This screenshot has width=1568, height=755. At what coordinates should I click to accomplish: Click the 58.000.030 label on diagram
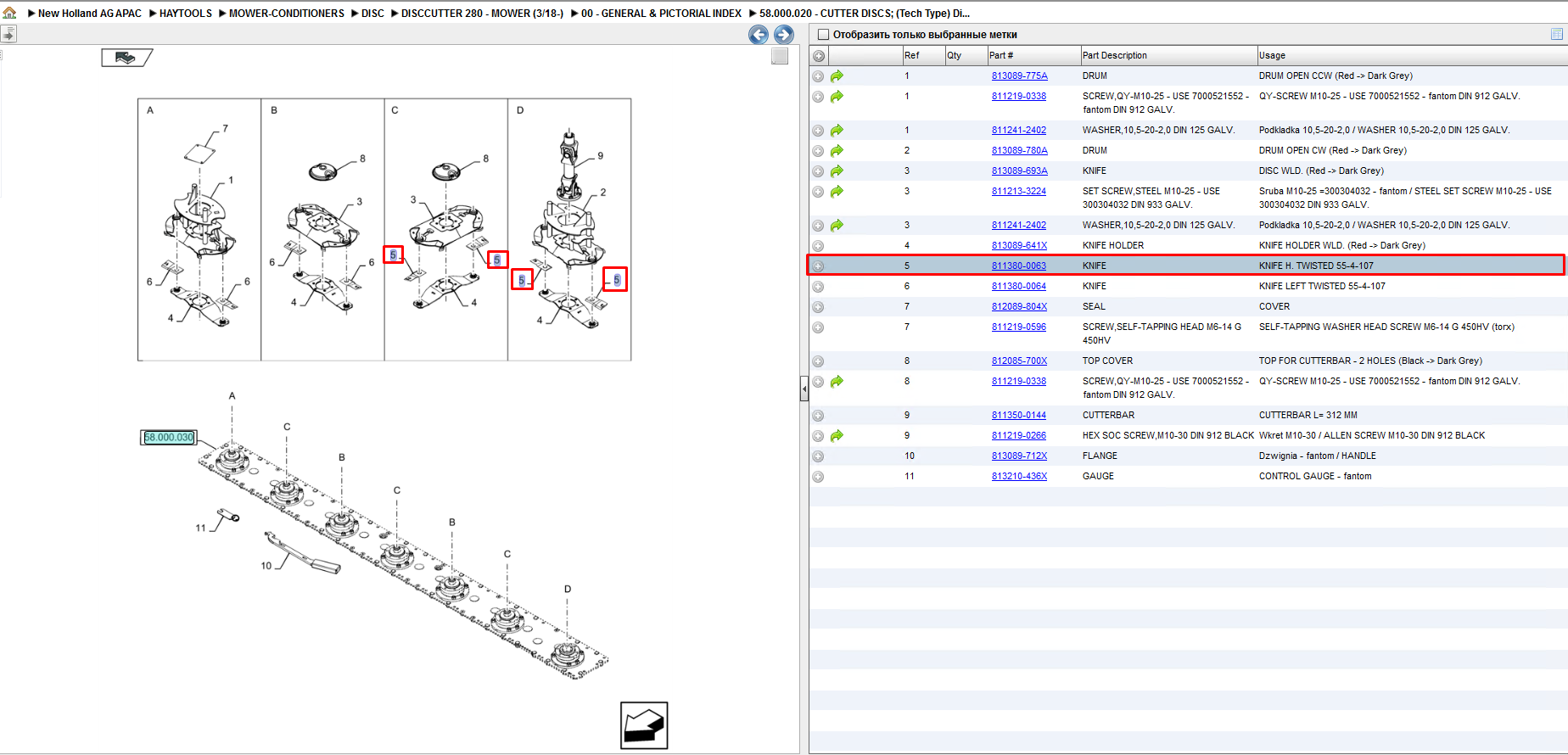169,438
